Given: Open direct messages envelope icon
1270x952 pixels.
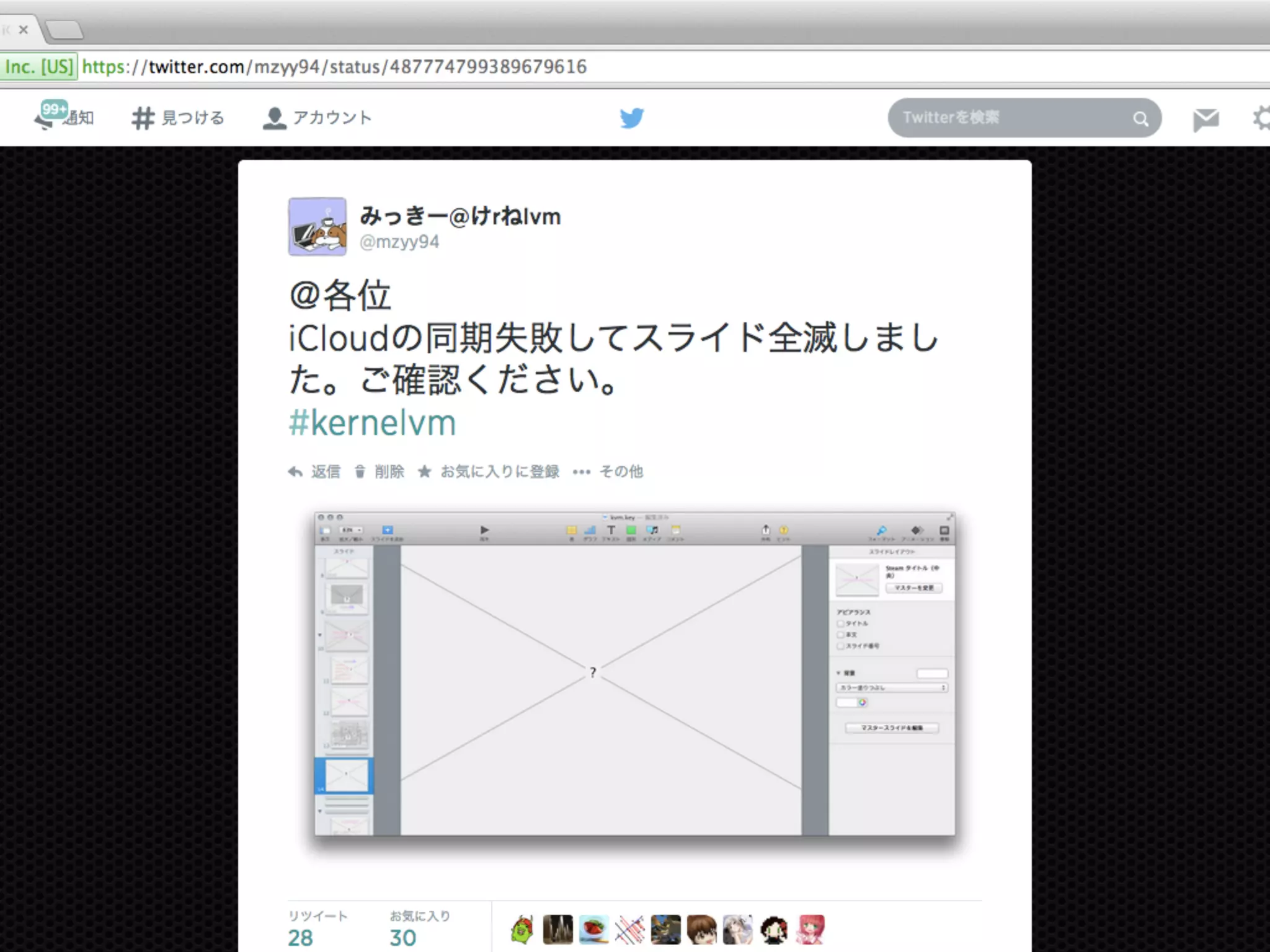Looking at the screenshot, I should click(1206, 118).
